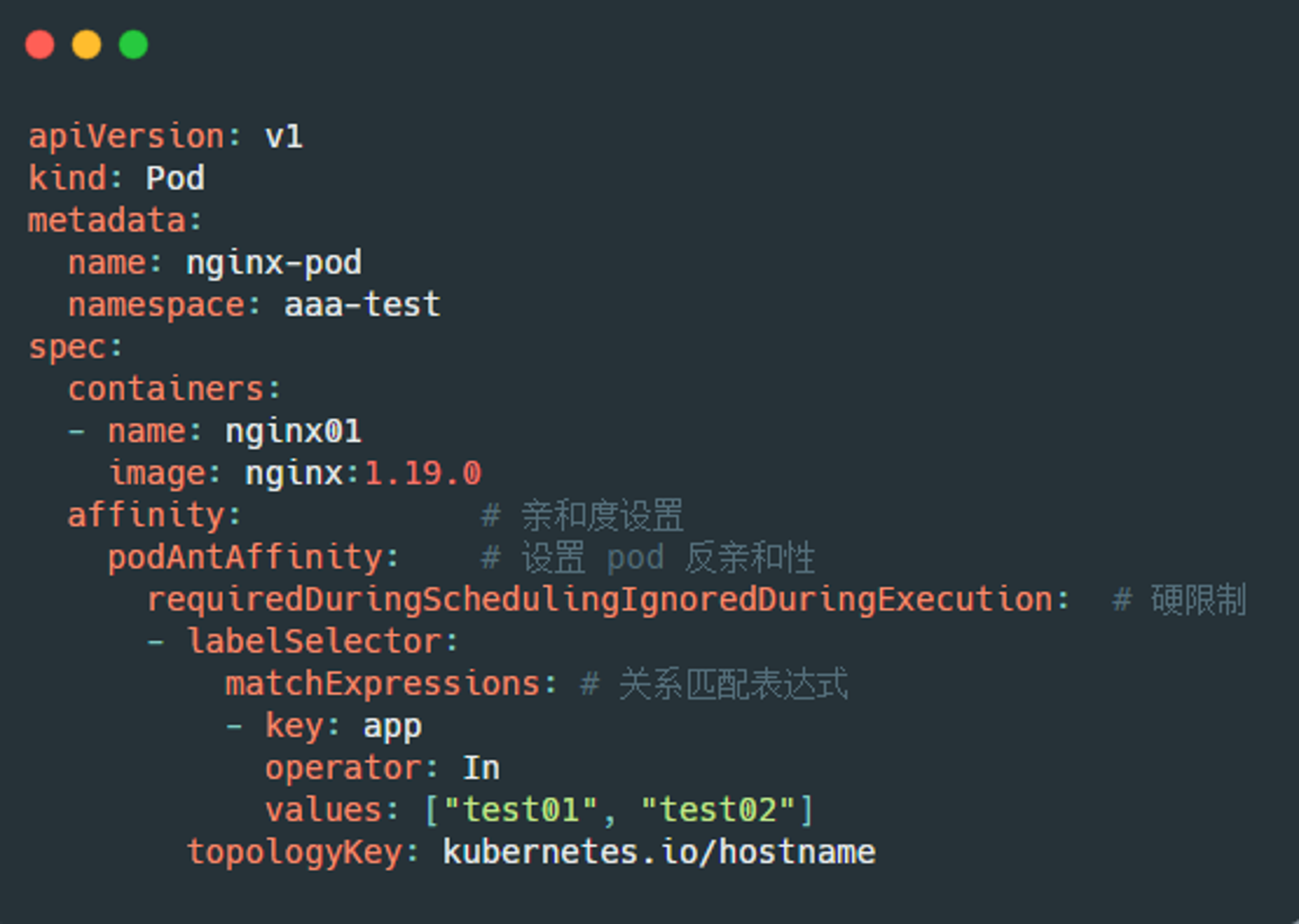Click the nginx-pod name value
This screenshot has height=924, width=1299.
[x=274, y=264]
